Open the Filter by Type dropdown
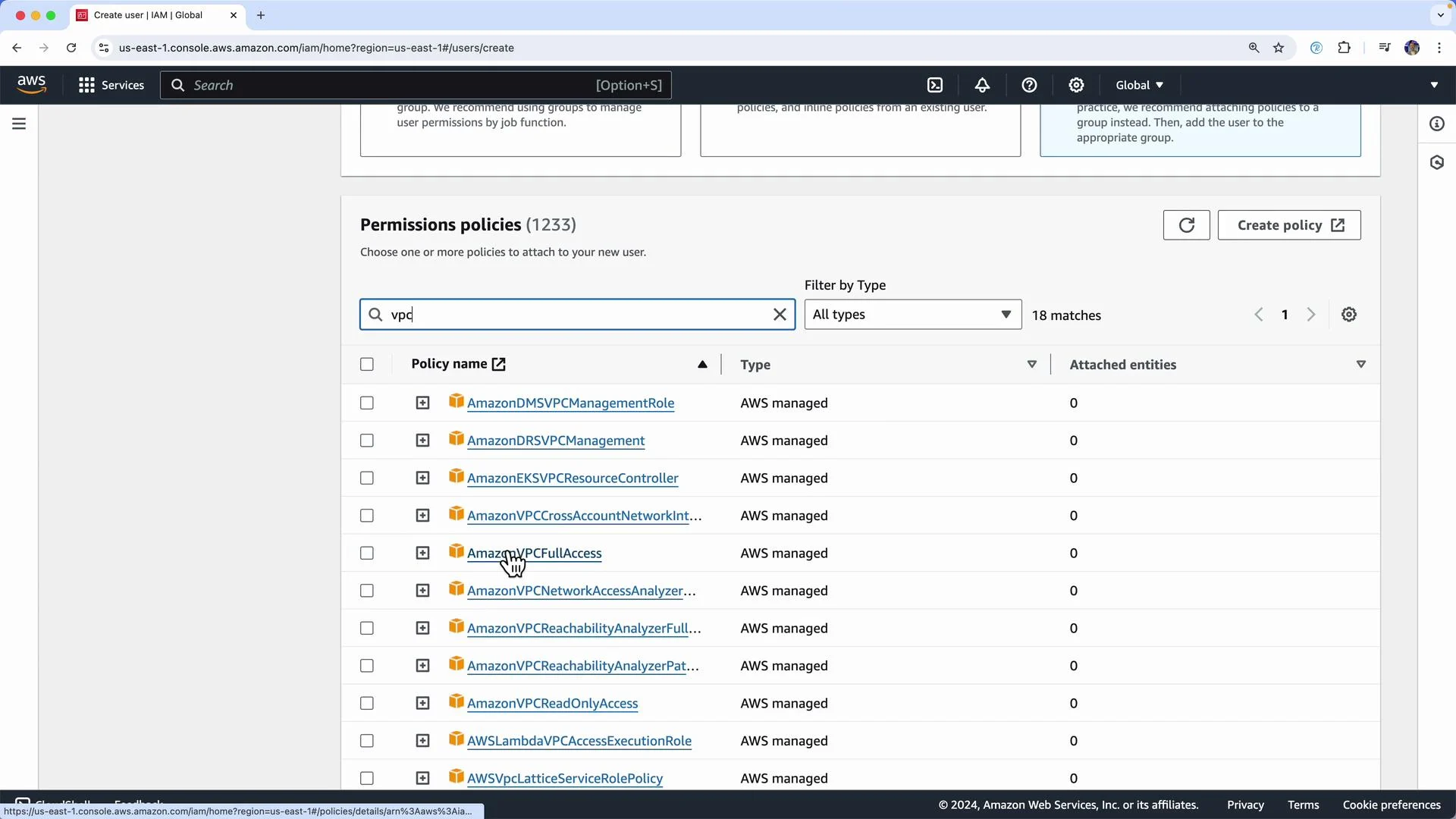The height and width of the screenshot is (819, 1456). [x=913, y=315]
